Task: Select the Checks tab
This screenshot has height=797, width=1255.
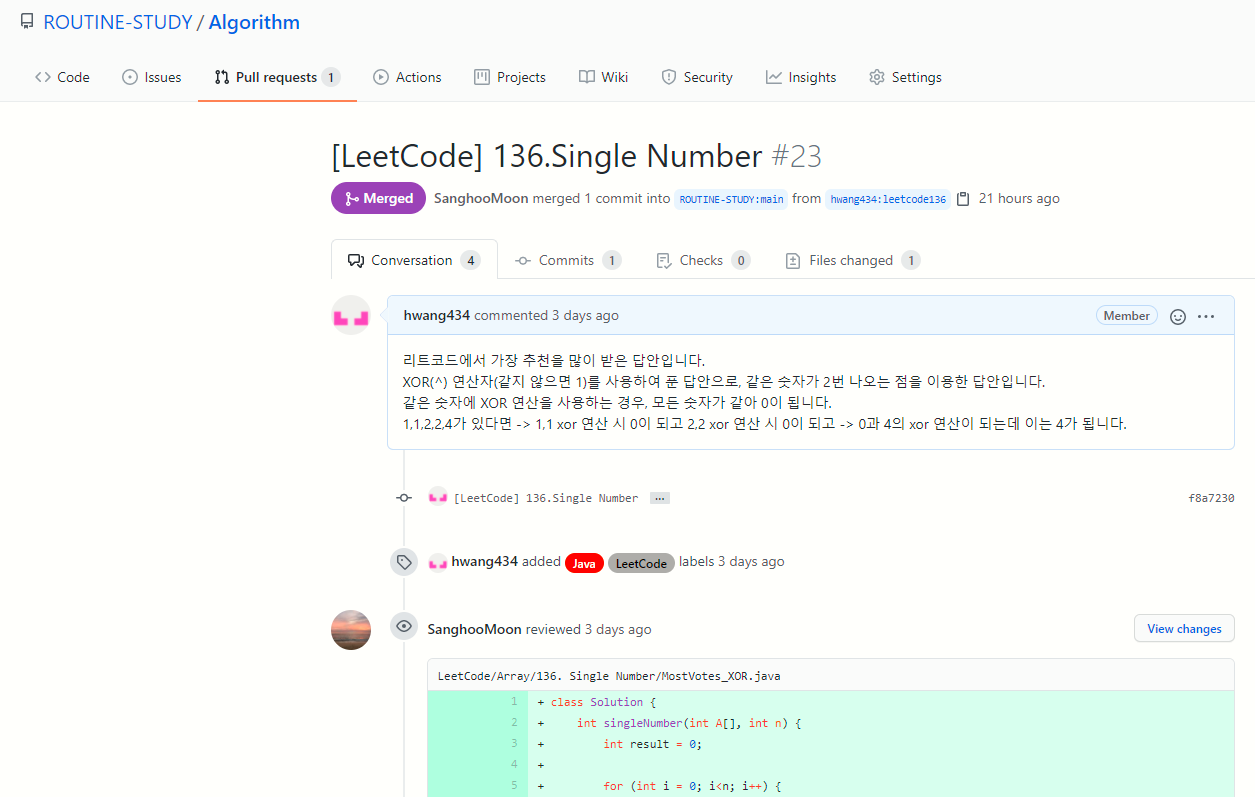Action: pyautogui.click(x=703, y=260)
